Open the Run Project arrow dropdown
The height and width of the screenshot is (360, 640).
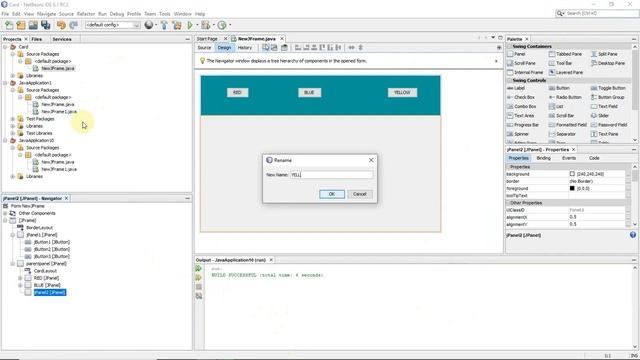coord(197,25)
